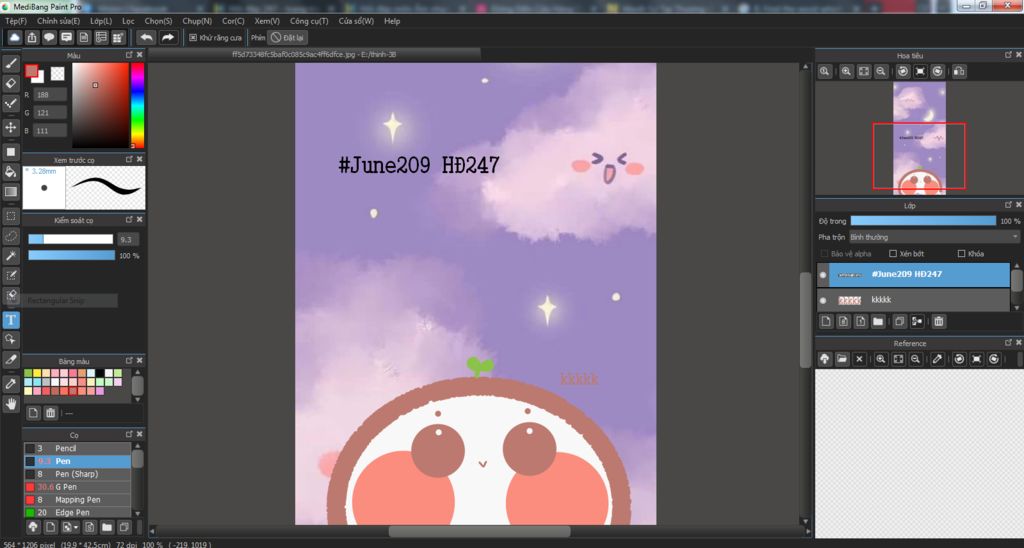Select the Brush tool in left toolbar
Image resolution: width=1024 pixels, height=548 pixels.
point(10,63)
